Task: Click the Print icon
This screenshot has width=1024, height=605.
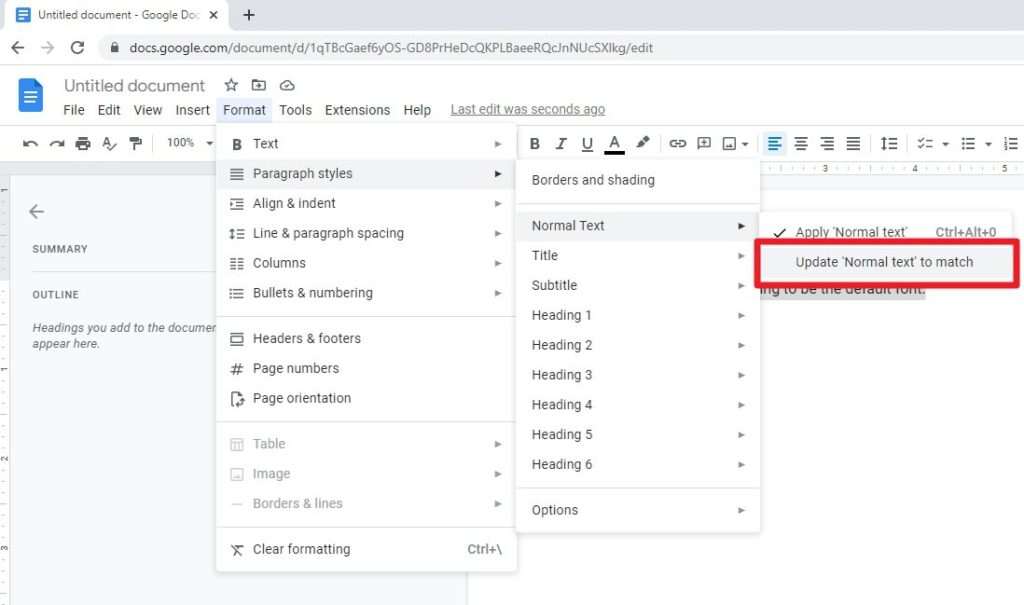Action: point(84,143)
